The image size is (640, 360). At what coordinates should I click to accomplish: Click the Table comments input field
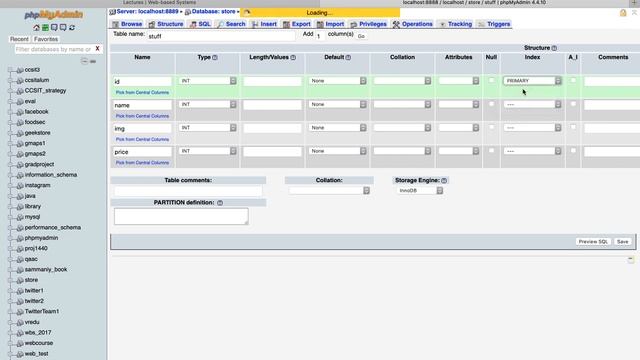click(x=188, y=191)
